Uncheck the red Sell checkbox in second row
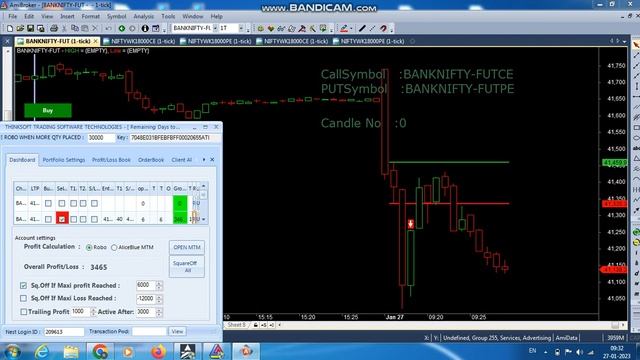 coord(62,219)
